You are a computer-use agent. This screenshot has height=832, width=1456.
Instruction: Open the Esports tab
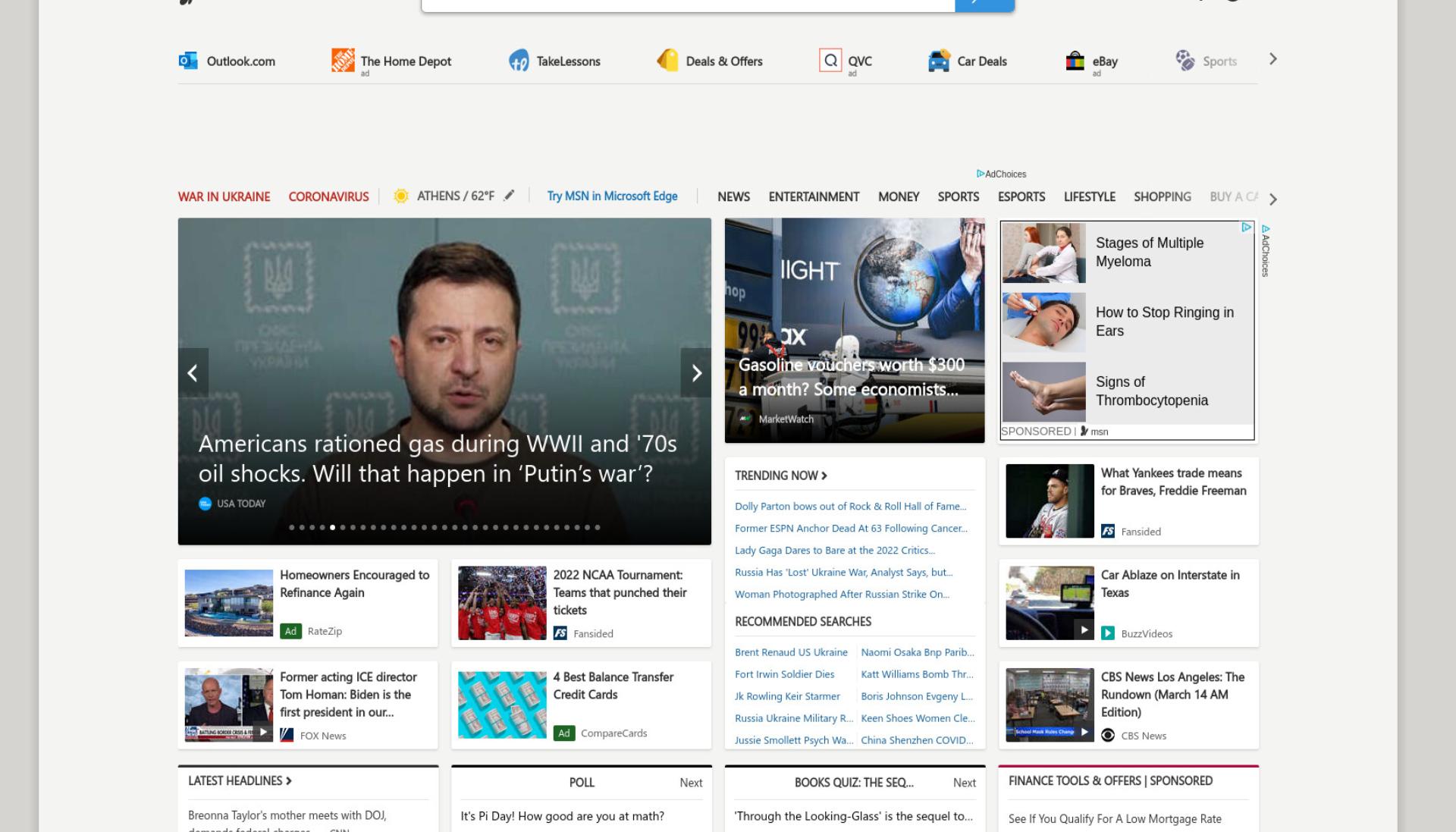(1021, 196)
